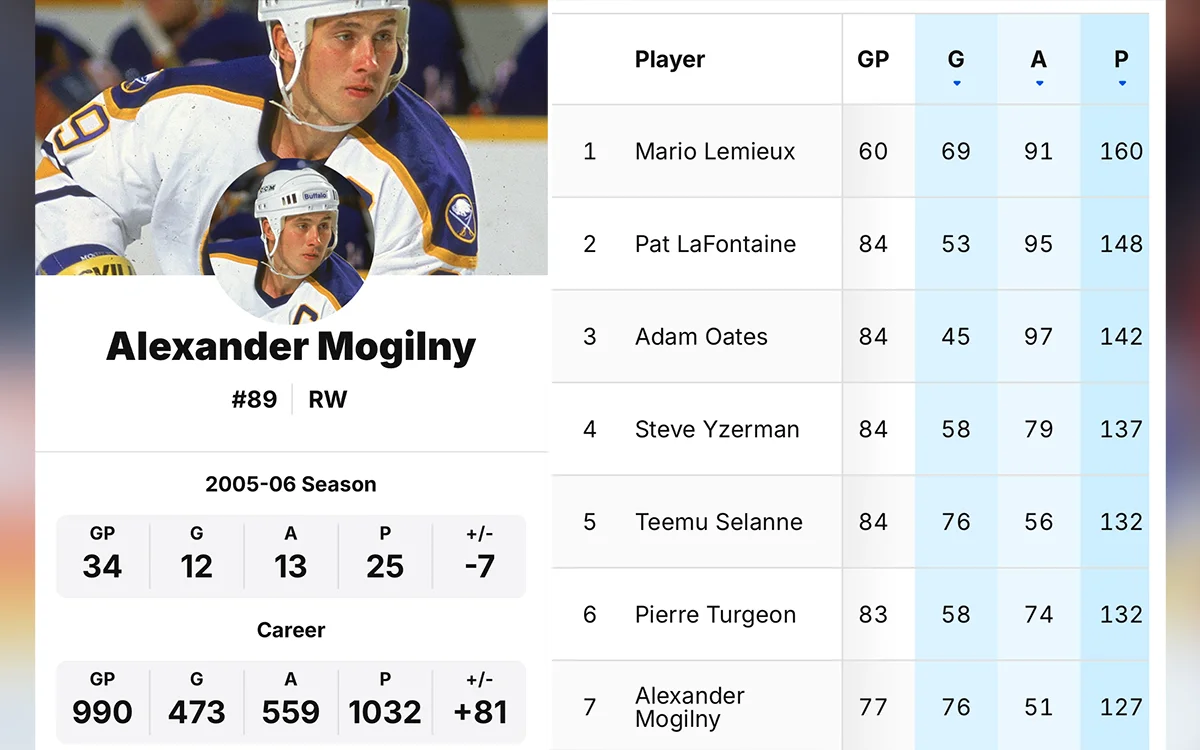1200x750 pixels.
Task: Select Steve Yzerman's row name
Action: tap(717, 430)
